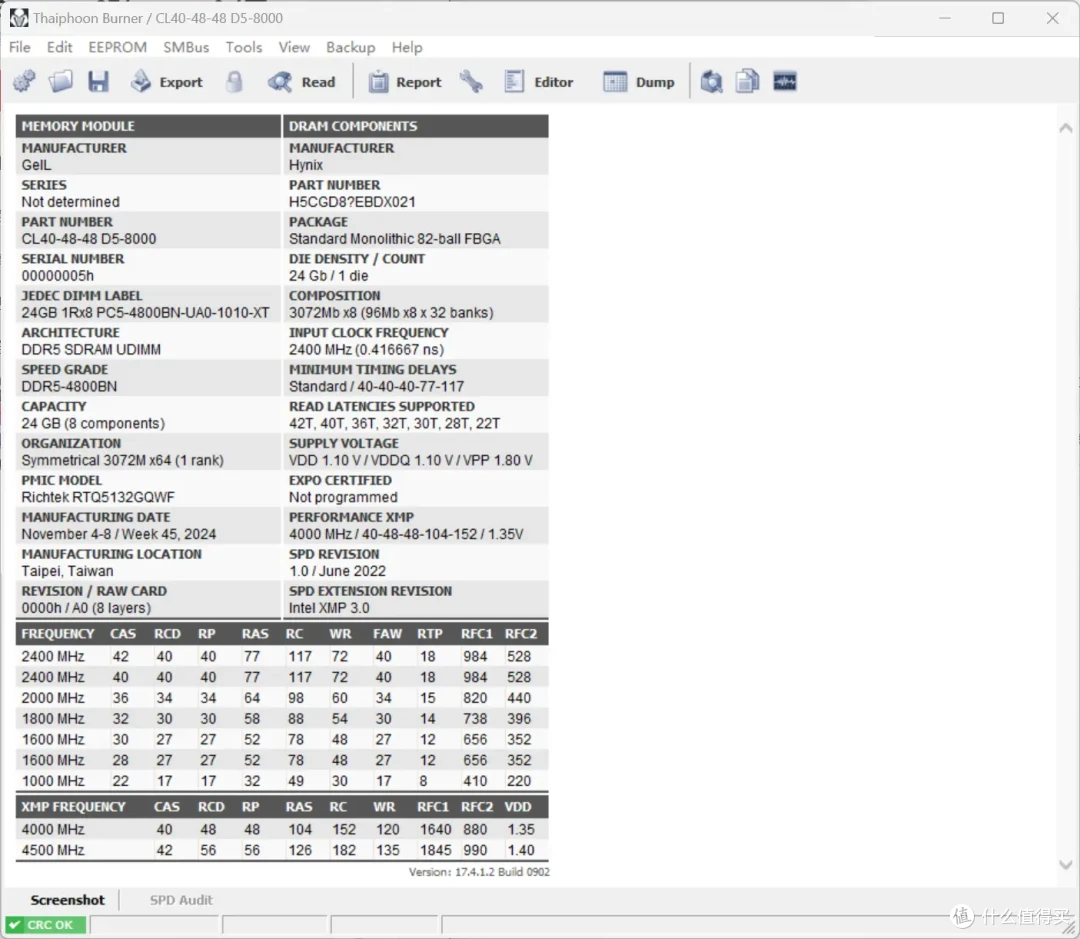Open the Help menu
The image size is (1080, 939).
pos(407,47)
